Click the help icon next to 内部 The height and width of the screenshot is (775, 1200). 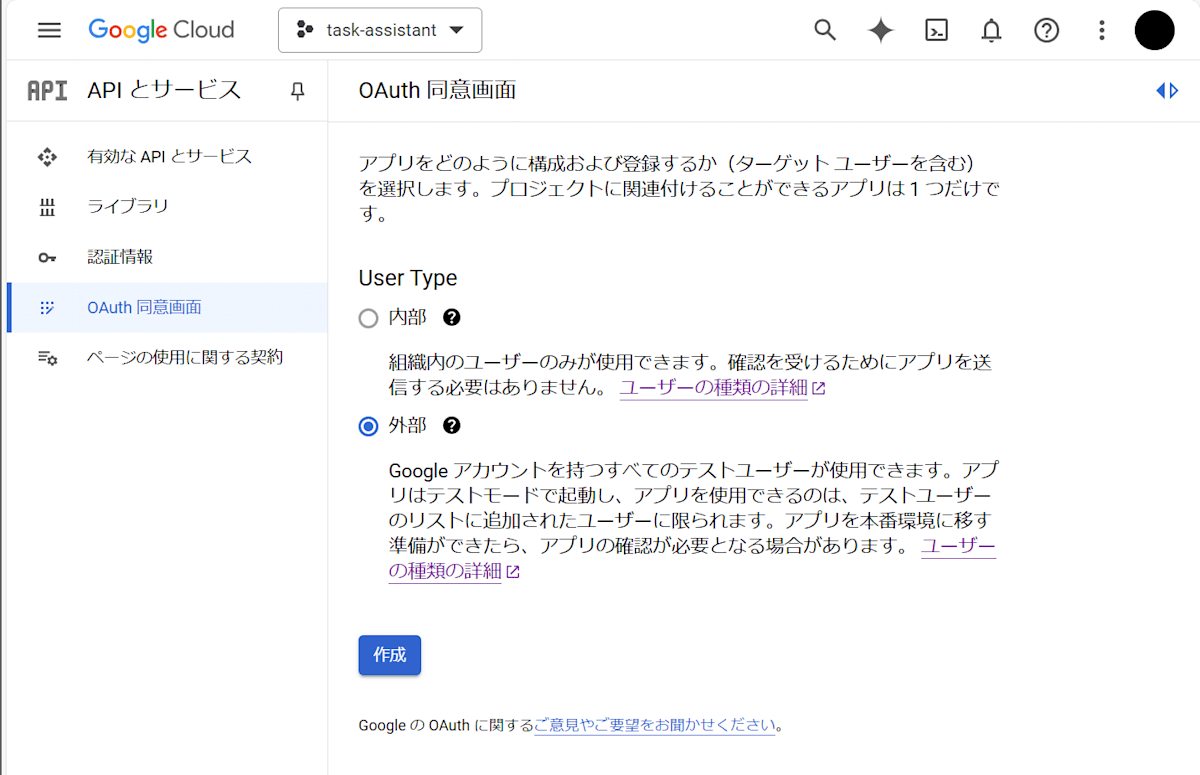pos(452,318)
